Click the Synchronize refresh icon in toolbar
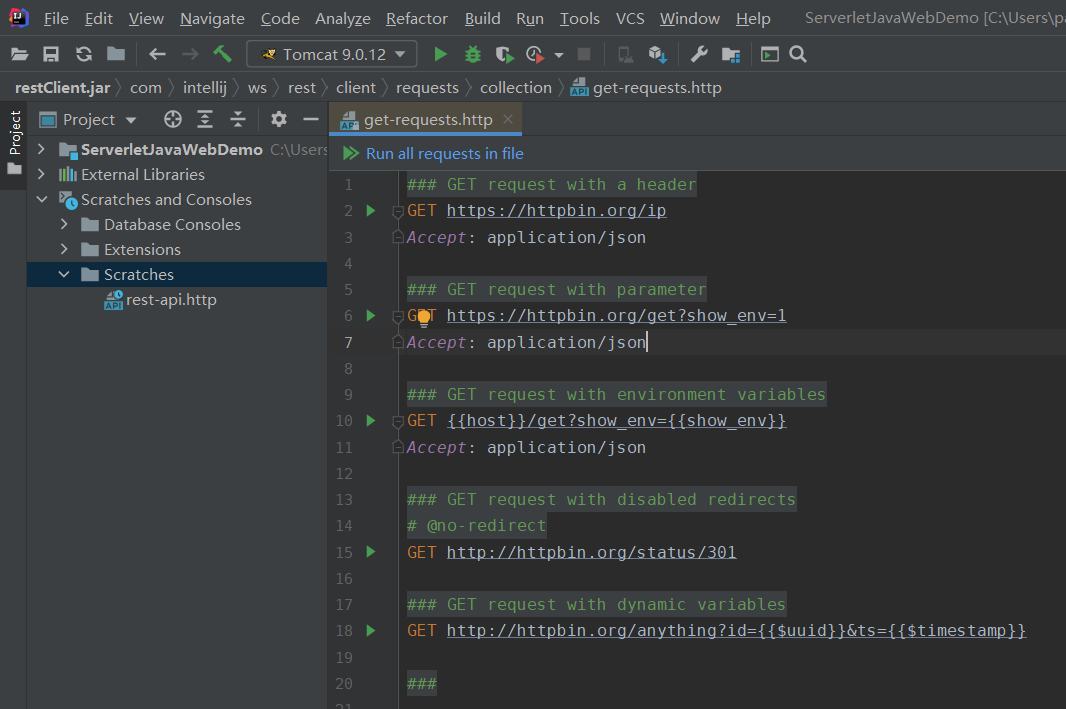The width and height of the screenshot is (1066, 709). click(x=84, y=54)
